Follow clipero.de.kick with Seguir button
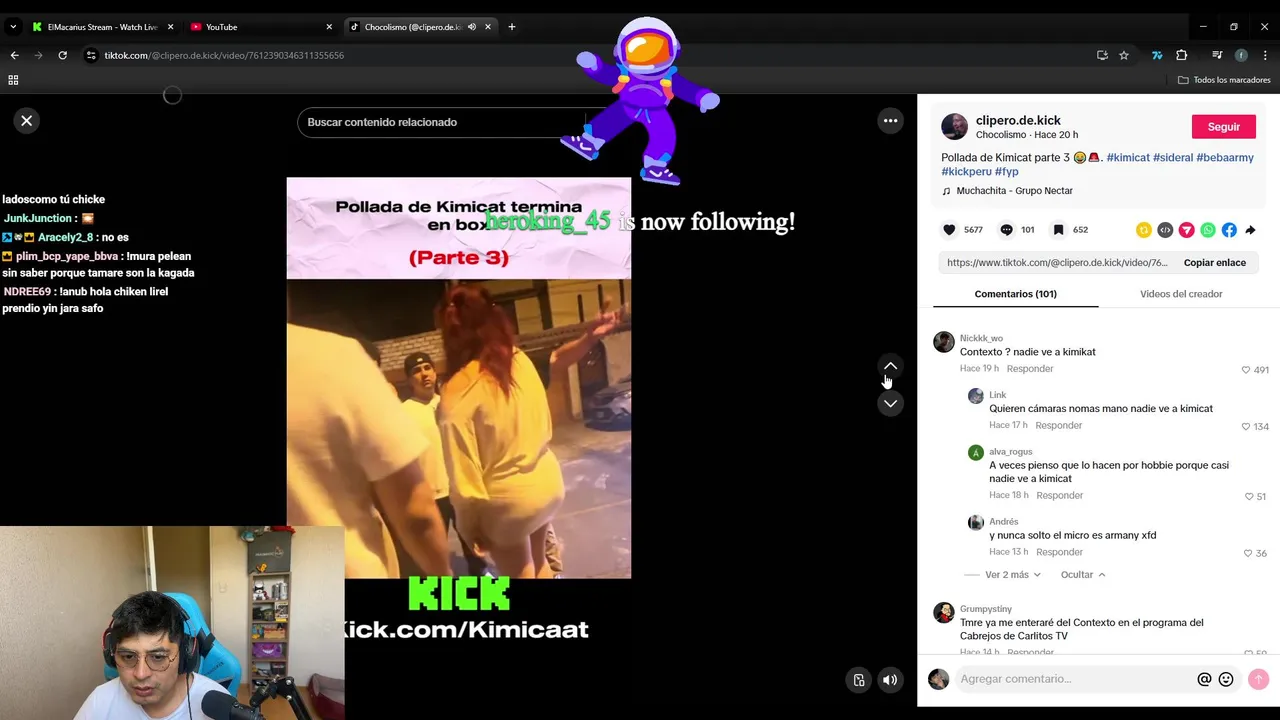 (1223, 127)
